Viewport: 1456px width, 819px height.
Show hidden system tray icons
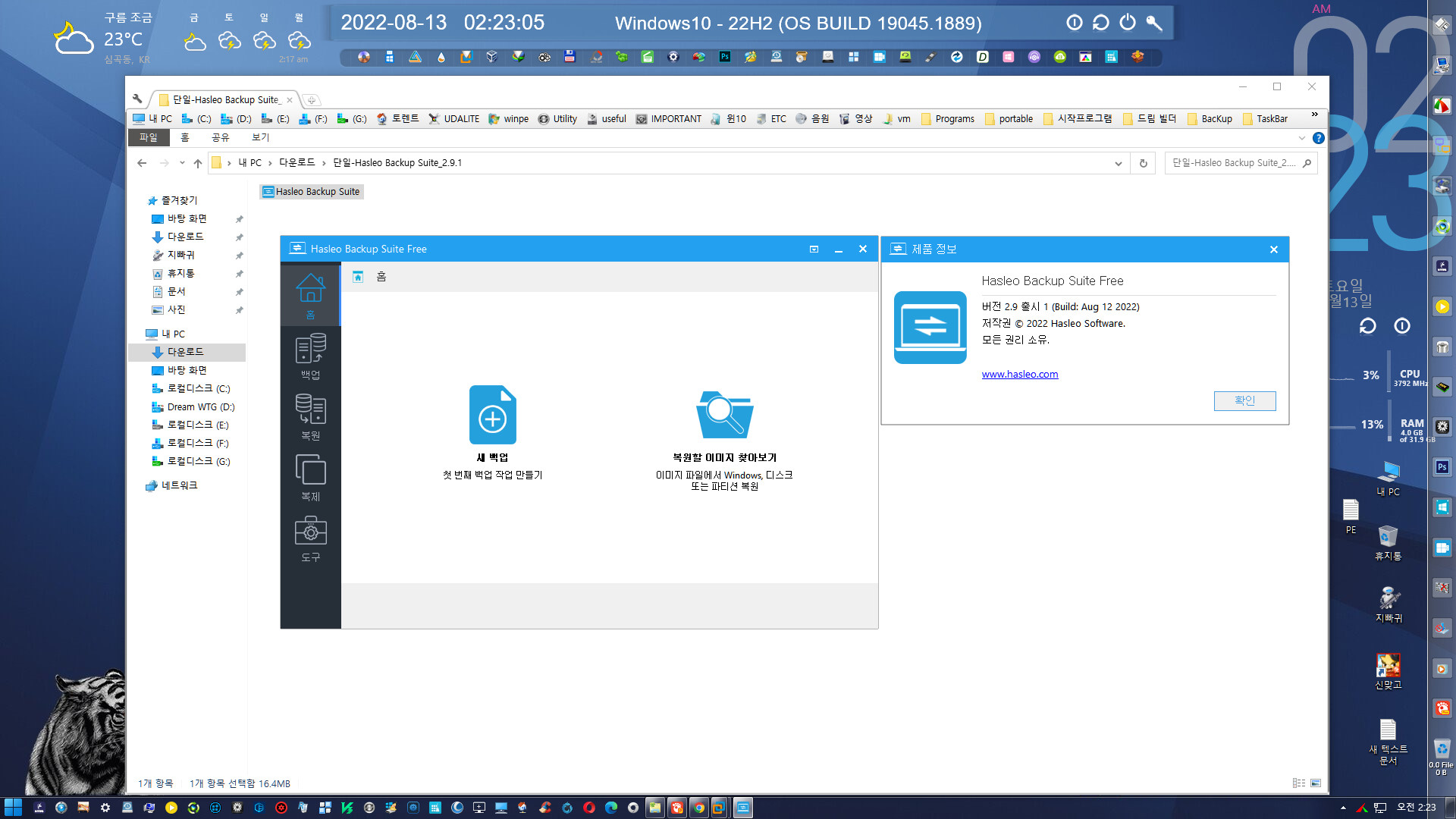coord(1343,808)
